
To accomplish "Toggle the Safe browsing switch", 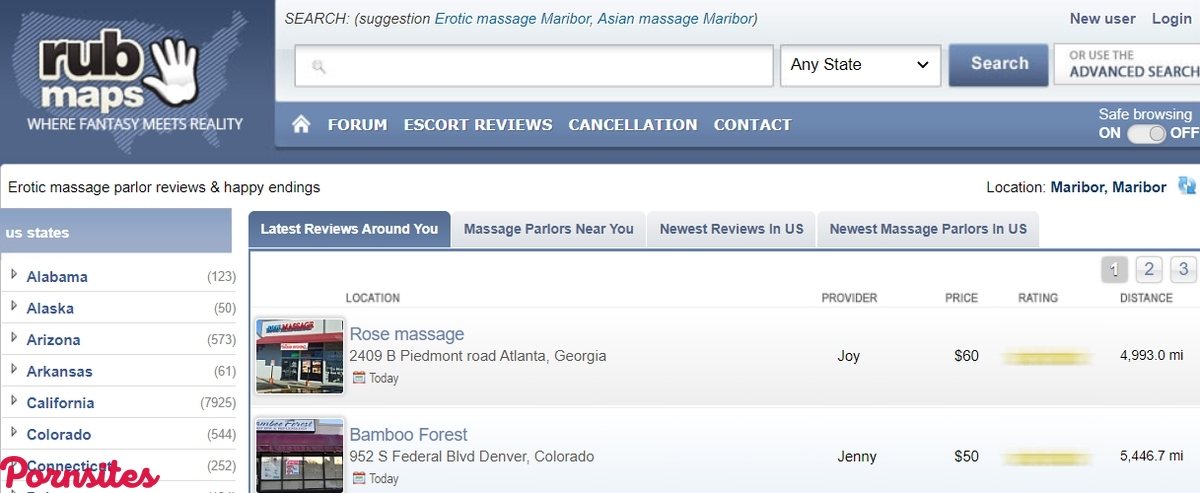I will [x=1147, y=134].
